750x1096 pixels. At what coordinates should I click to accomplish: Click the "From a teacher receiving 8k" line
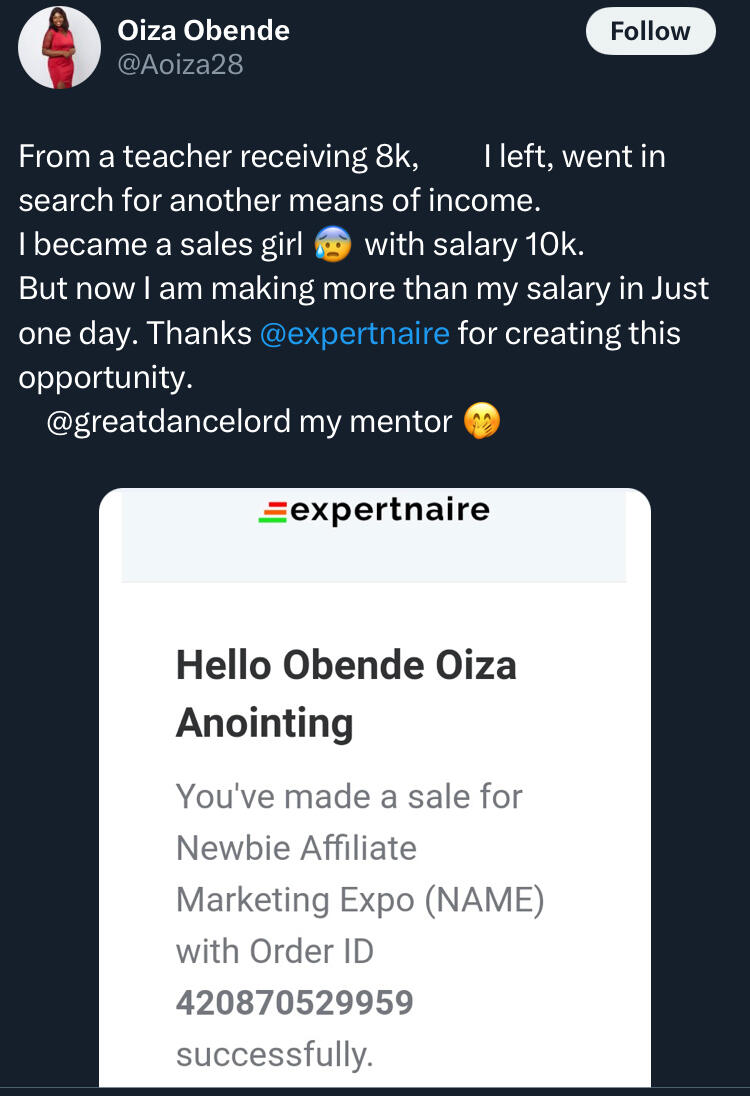[219, 157]
